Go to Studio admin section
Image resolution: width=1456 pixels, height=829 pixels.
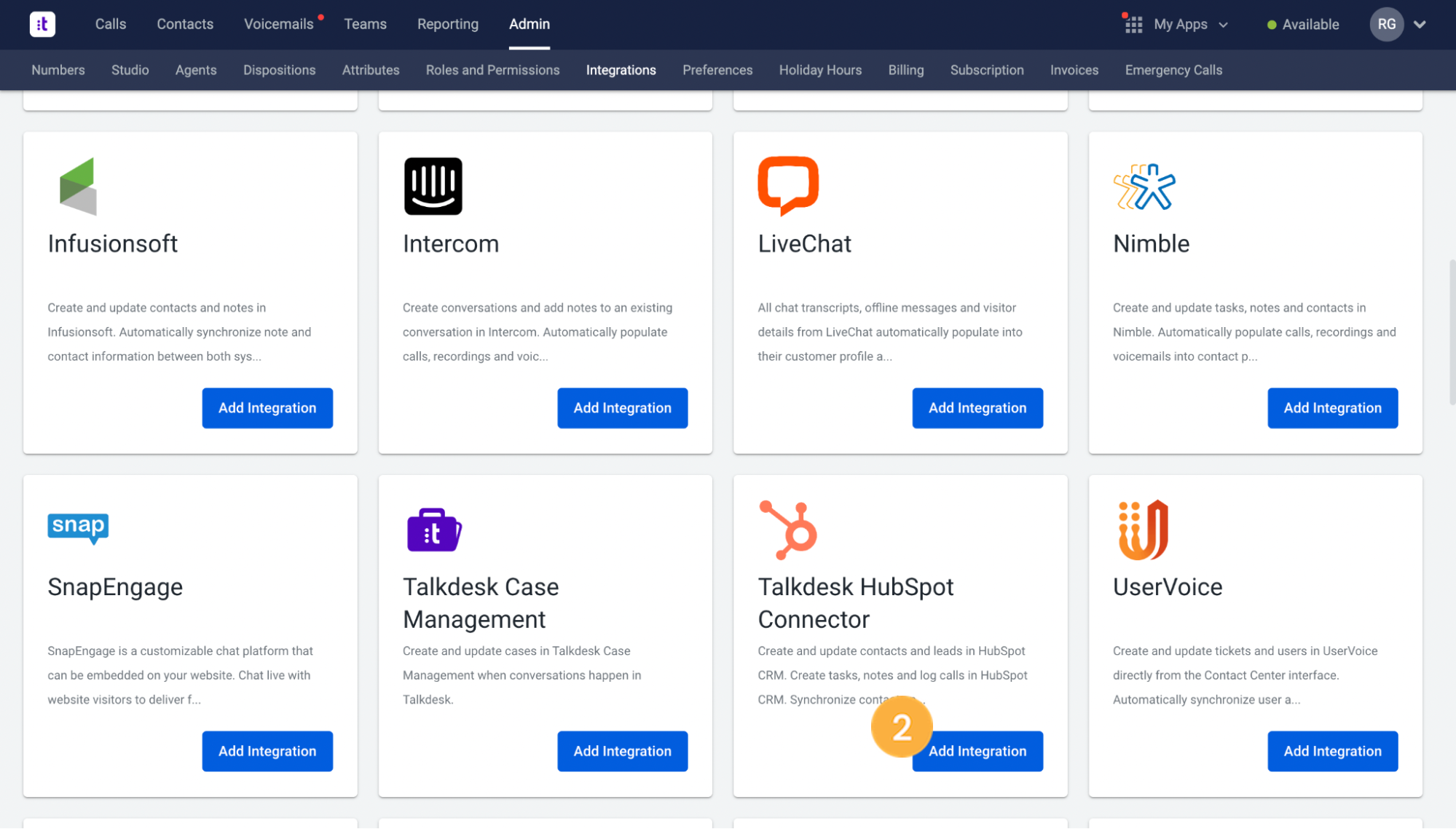(x=130, y=70)
